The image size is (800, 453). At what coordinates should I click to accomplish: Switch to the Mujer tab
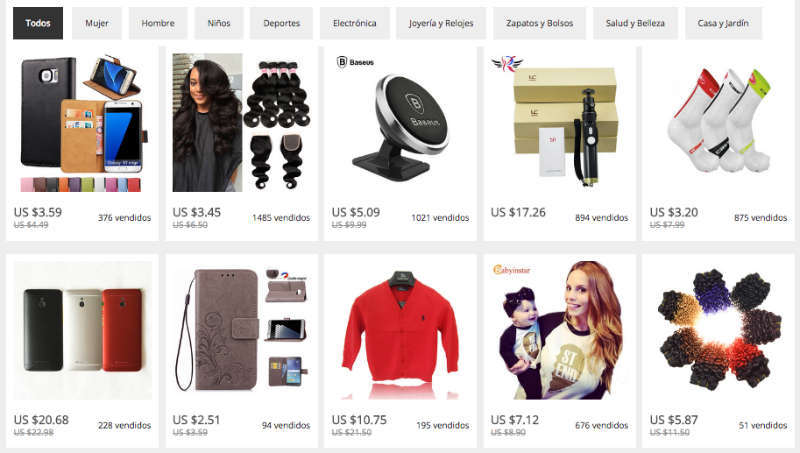tap(96, 23)
